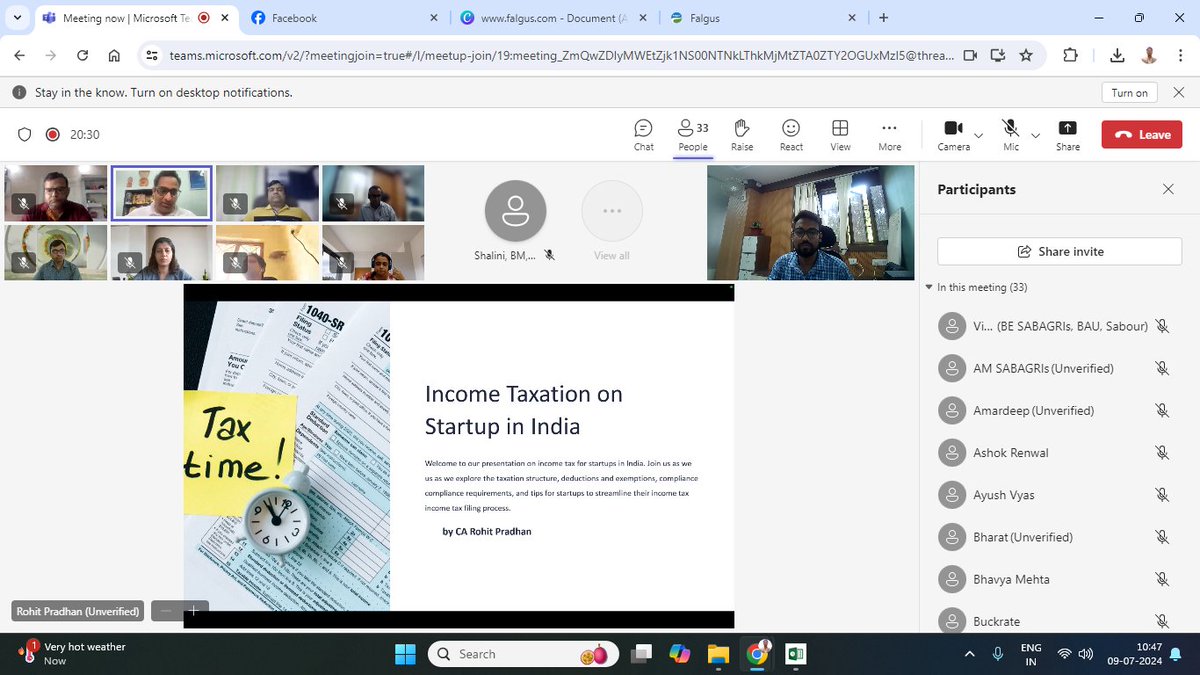Bookmark this page with star icon
1200x675 pixels.
1026,56
